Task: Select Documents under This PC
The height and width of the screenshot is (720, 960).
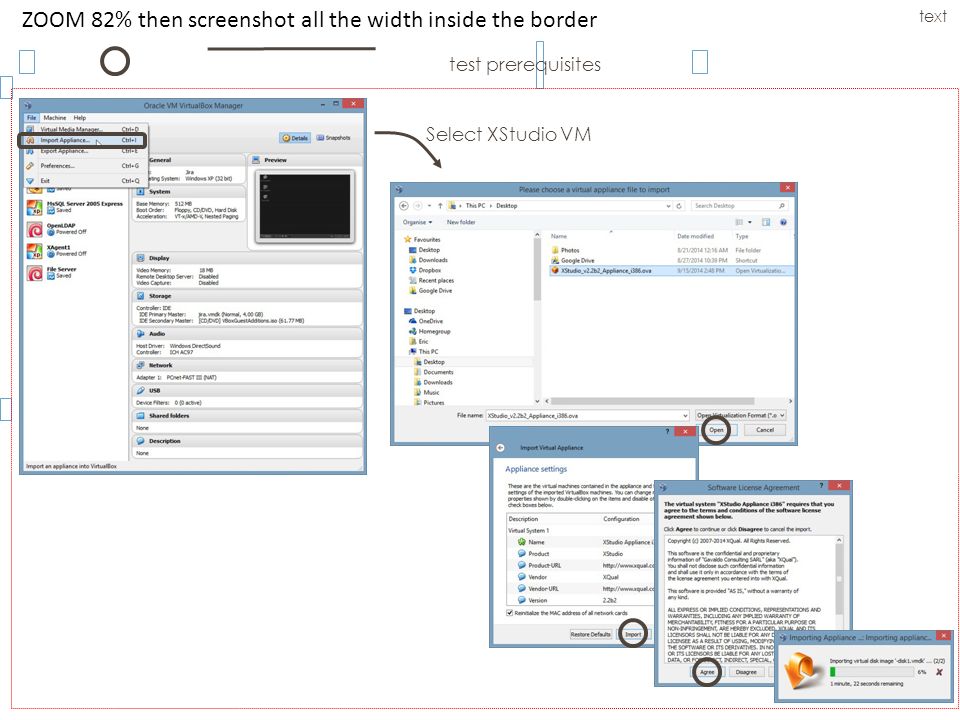Action: coord(438,372)
